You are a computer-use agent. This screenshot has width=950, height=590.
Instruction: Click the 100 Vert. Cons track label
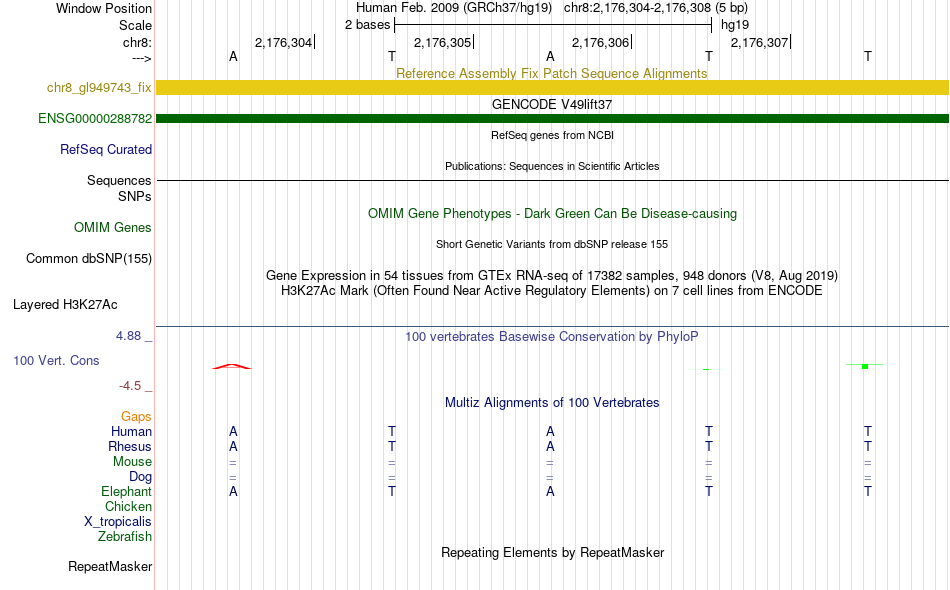tap(56, 360)
